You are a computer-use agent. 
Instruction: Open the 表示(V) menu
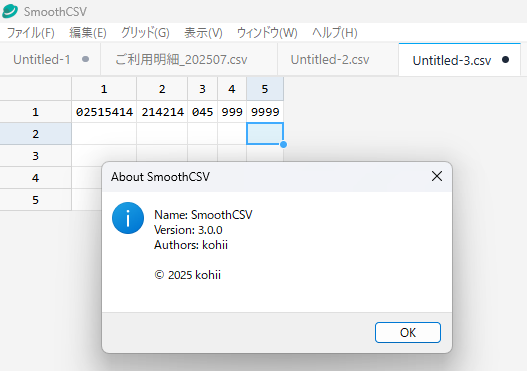click(203, 33)
